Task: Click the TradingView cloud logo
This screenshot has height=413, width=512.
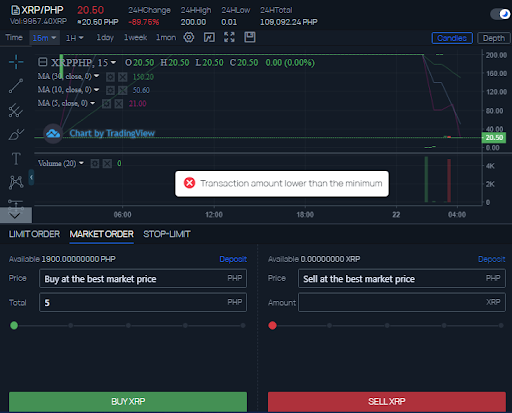Action: (53, 134)
